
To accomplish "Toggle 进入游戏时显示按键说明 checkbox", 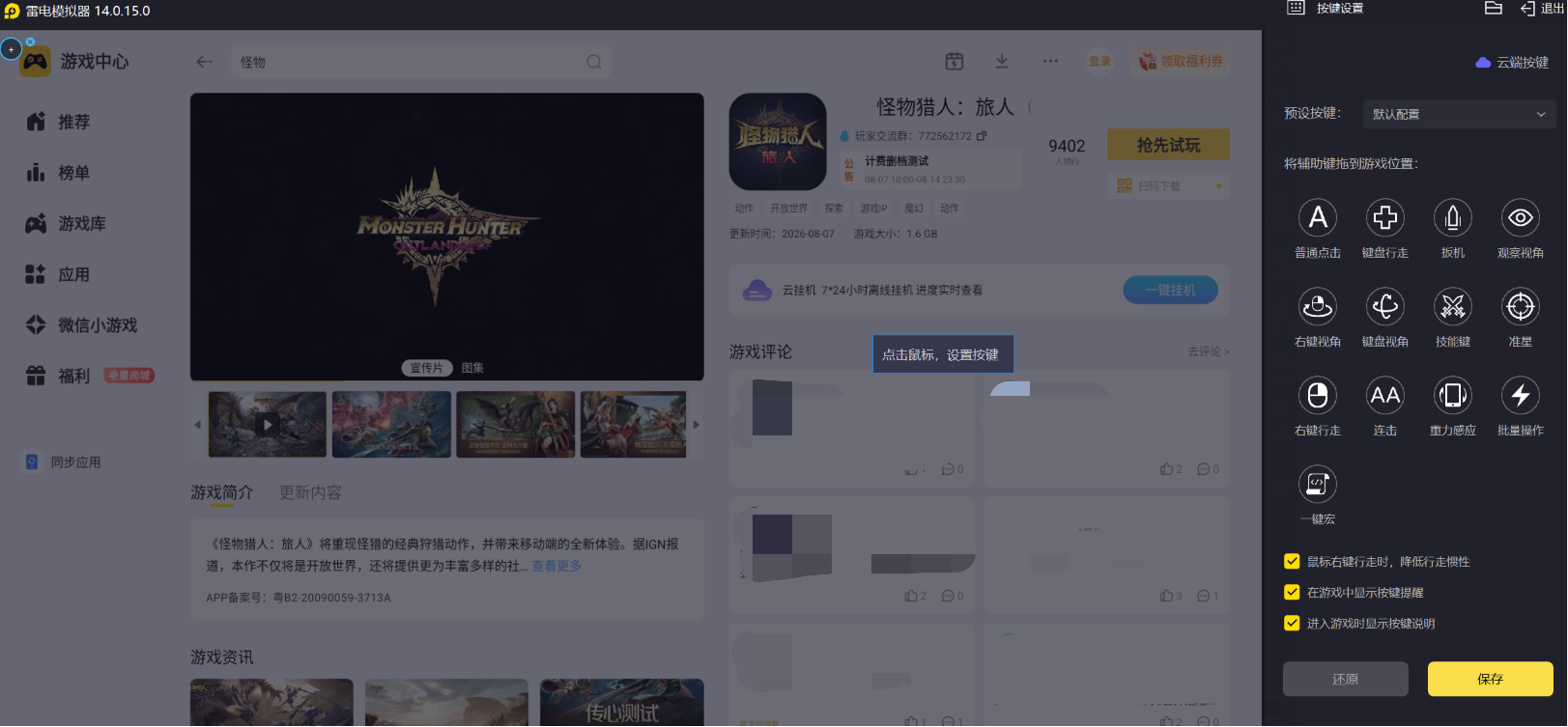I will pyautogui.click(x=1292, y=624).
